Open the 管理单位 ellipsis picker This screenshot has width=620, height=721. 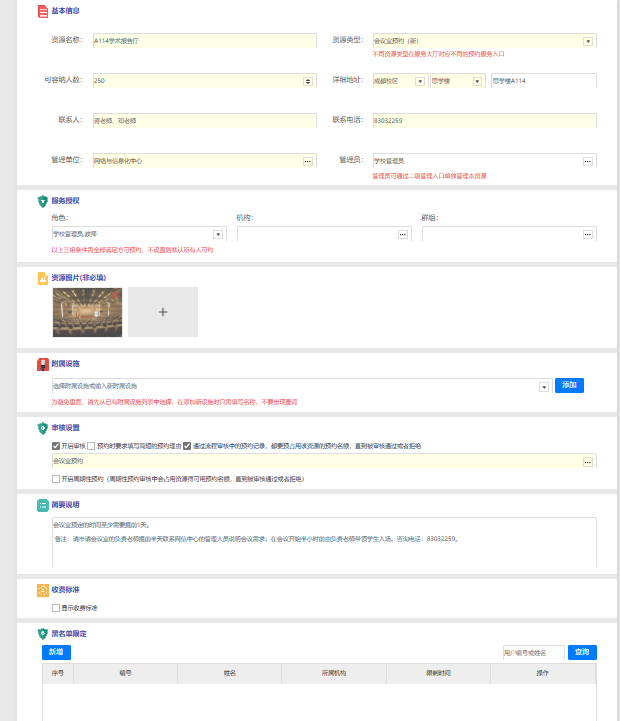(x=308, y=160)
